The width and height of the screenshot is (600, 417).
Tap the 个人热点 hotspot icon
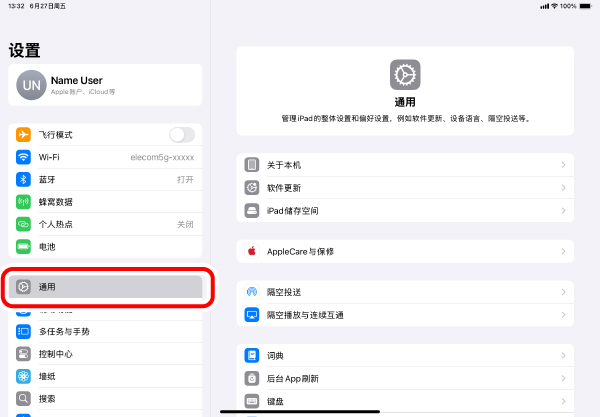pos(23,224)
